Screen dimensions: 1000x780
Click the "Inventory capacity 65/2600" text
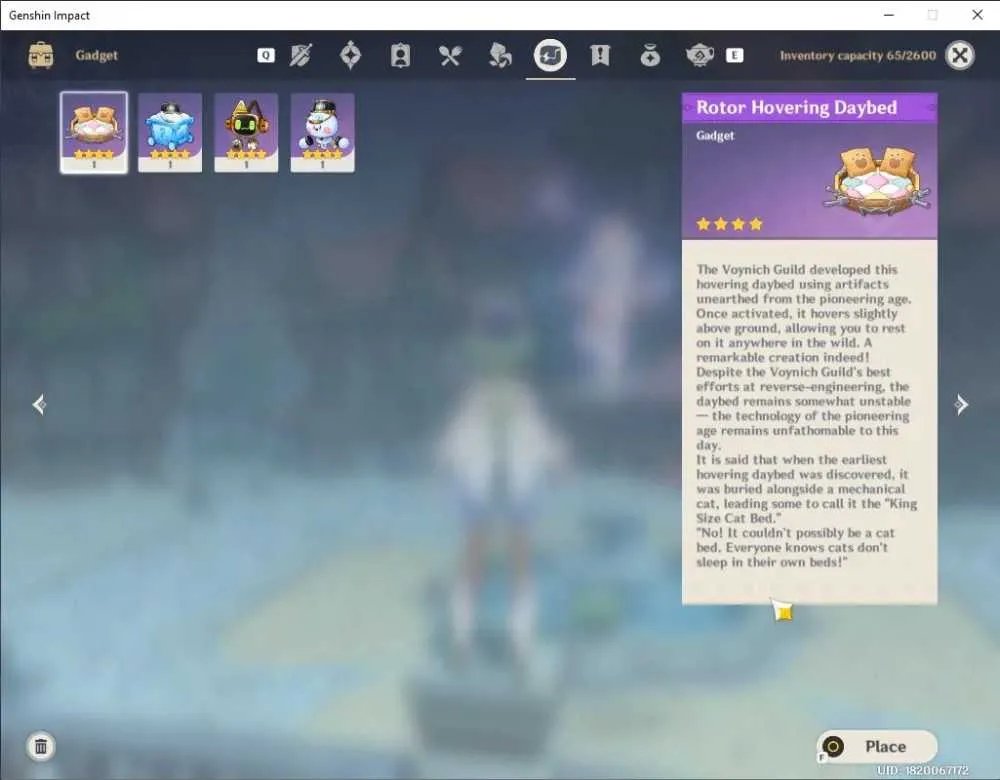[x=858, y=55]
